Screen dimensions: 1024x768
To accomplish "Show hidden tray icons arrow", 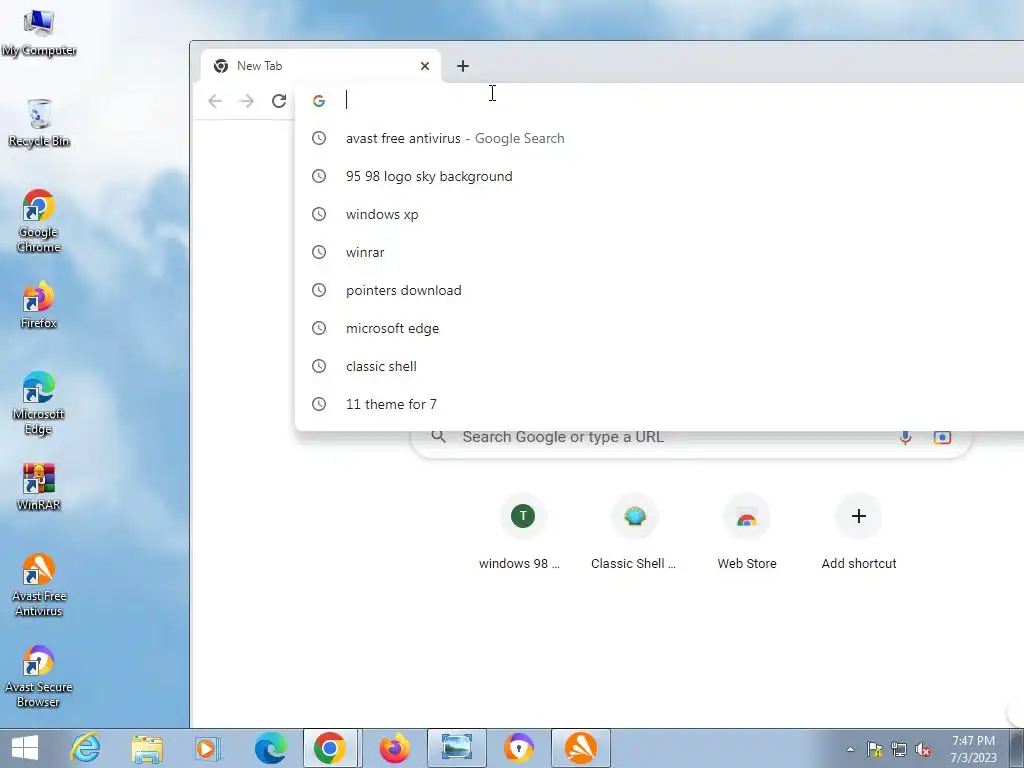I will tap(850, 750).
